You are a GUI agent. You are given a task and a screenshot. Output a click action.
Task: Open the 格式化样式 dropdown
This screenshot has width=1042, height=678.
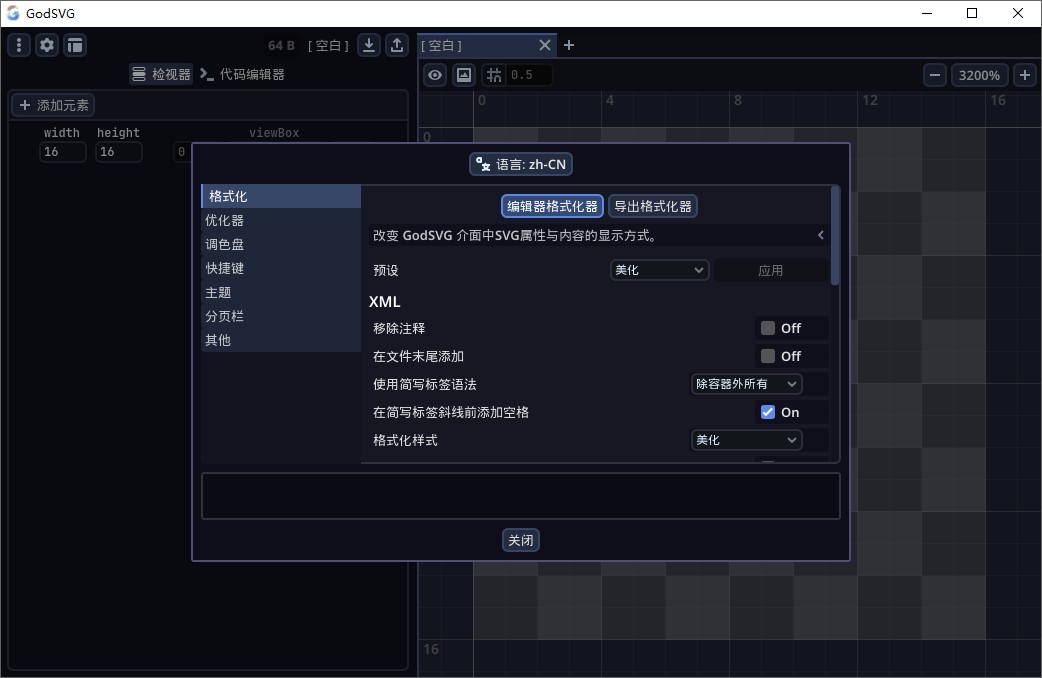click(746, 440)
